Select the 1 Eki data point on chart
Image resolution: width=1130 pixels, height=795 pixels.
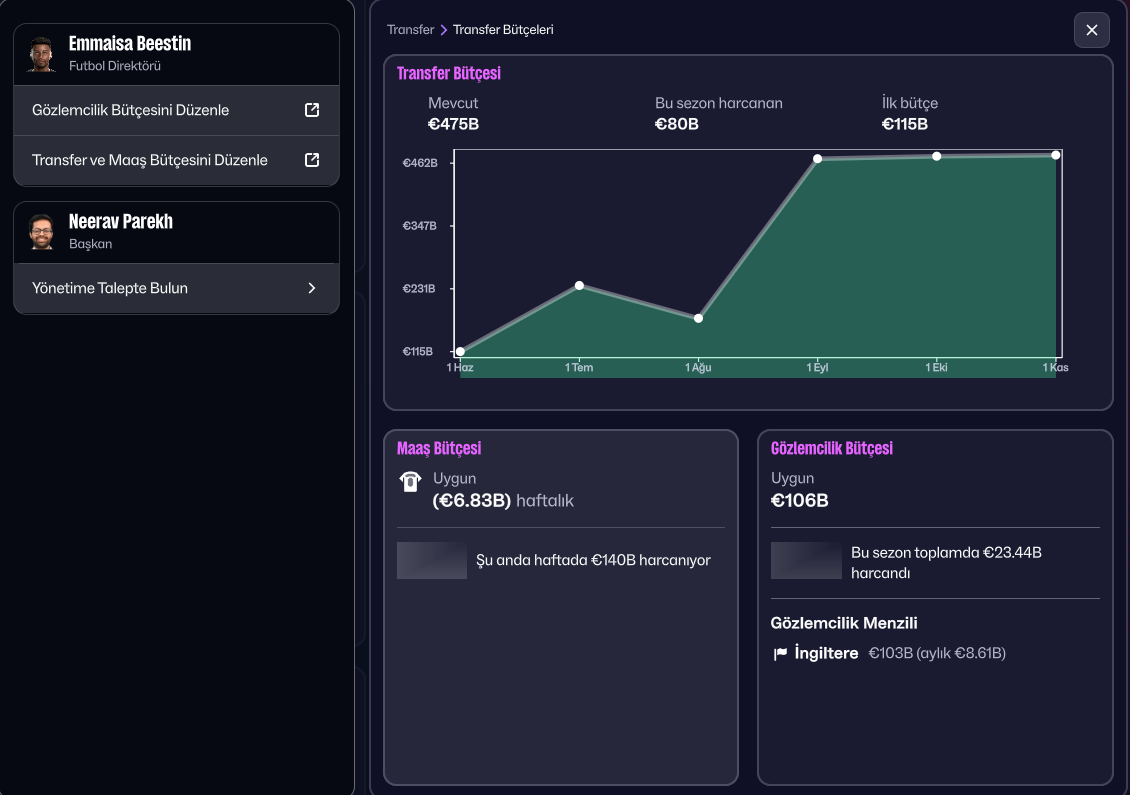[936, 156]
